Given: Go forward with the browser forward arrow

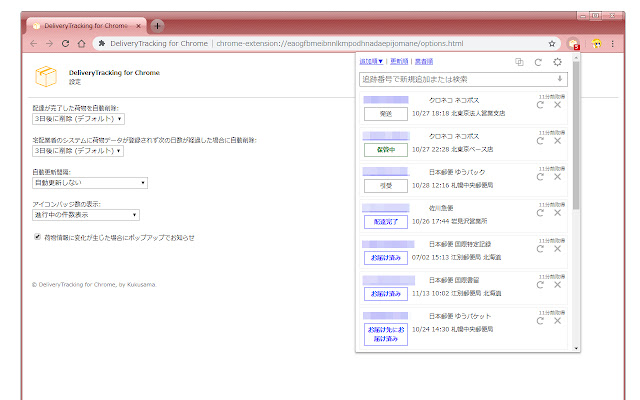Looking at the screenshot, I should [x=49, y=43].
